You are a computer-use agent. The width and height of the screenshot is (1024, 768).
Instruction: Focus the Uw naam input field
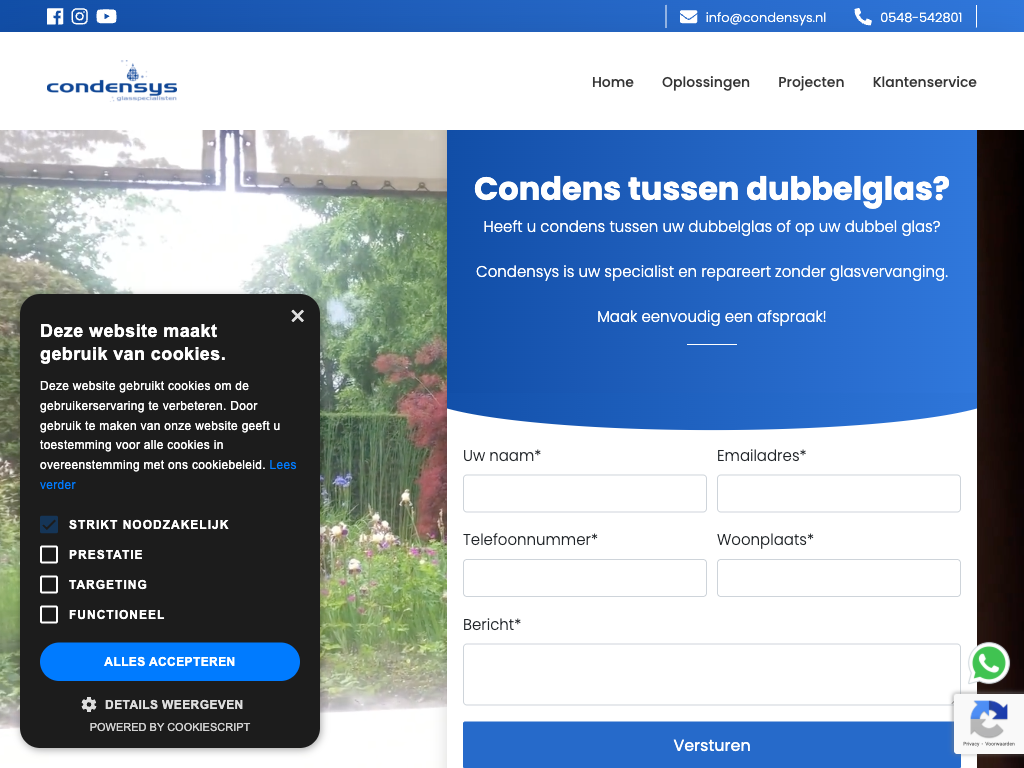pos(584,494)
